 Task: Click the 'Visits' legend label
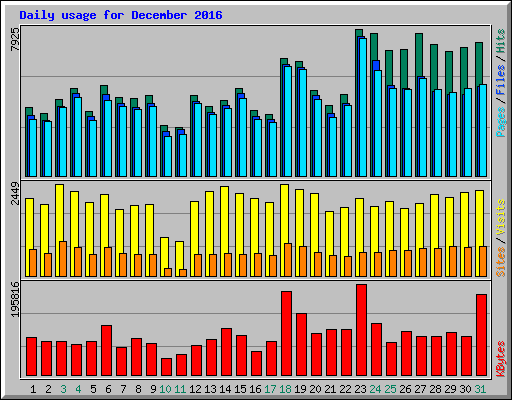(501, 217)
